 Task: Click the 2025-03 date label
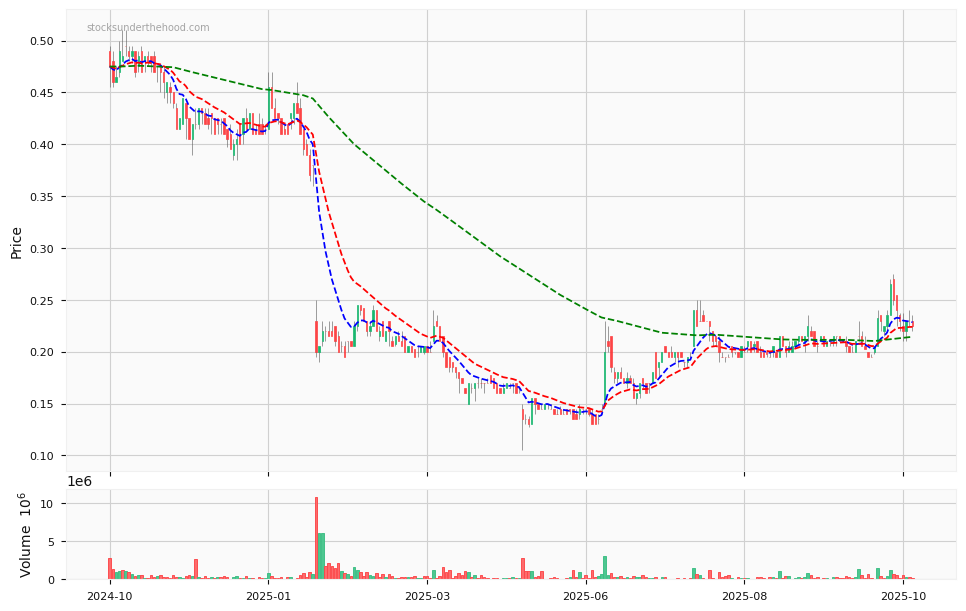(x=427, y=596)
